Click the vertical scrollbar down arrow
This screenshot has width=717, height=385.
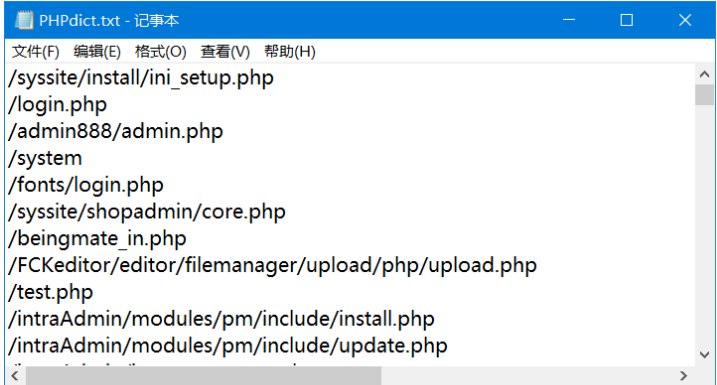(705, 354)
